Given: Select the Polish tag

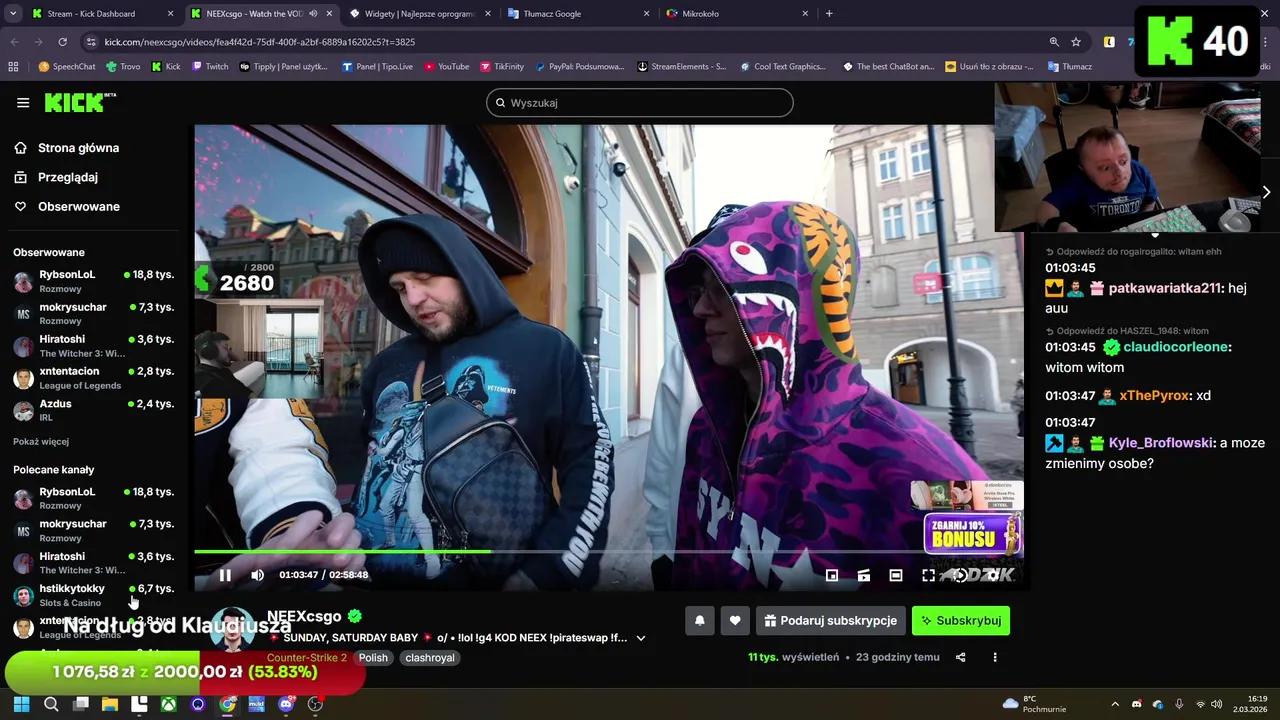Looking at the screenshot, I should pyautogui.click(x=373, y=658).
